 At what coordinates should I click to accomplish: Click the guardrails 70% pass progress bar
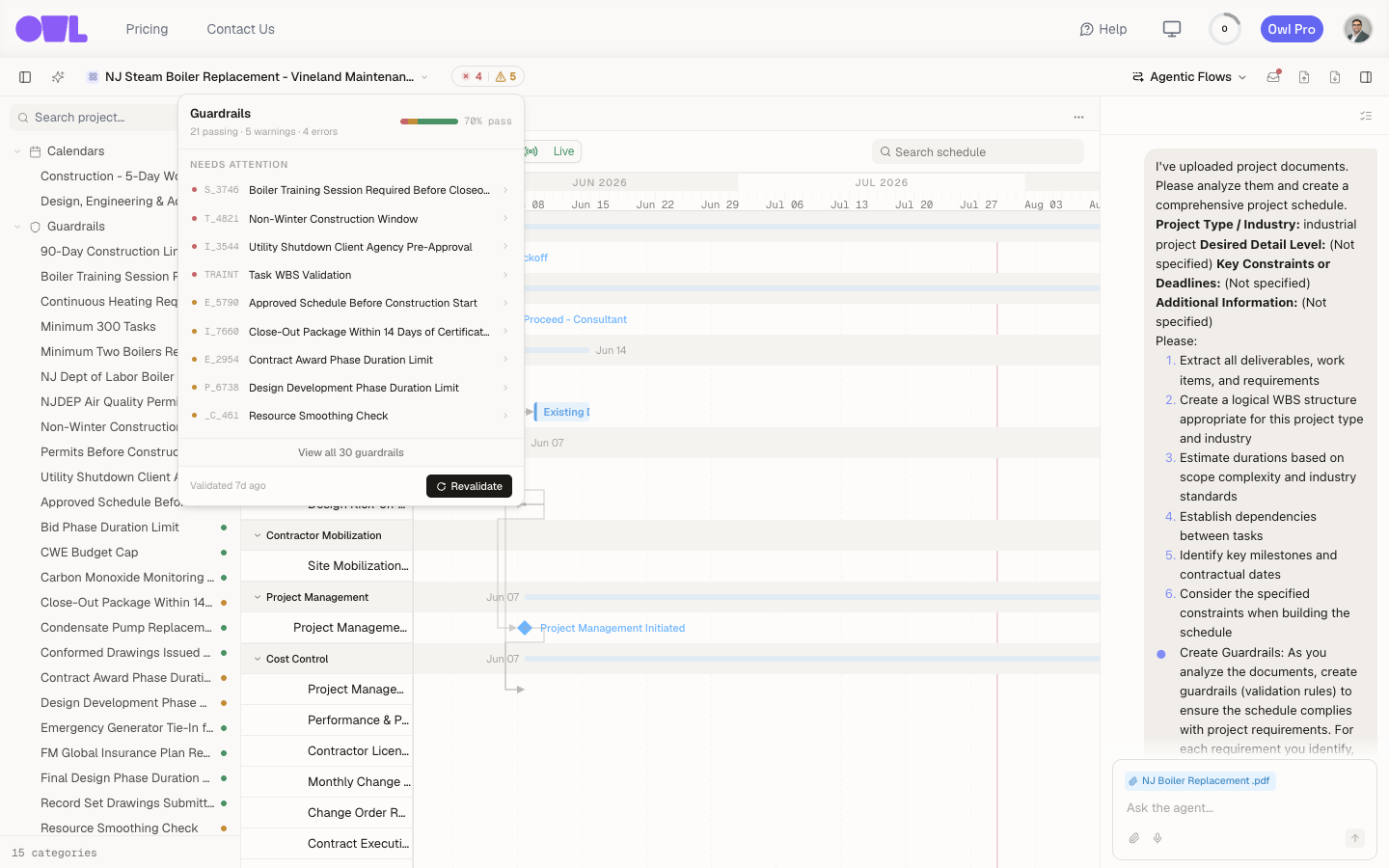tap(429, 122)
